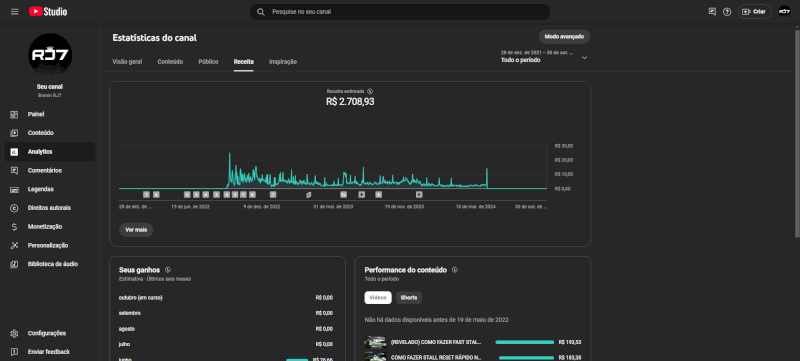The width and height of the screenshot is (800, 361).
Task: Click the clock icon beside Receita estimada
Action: pos(370,91)
